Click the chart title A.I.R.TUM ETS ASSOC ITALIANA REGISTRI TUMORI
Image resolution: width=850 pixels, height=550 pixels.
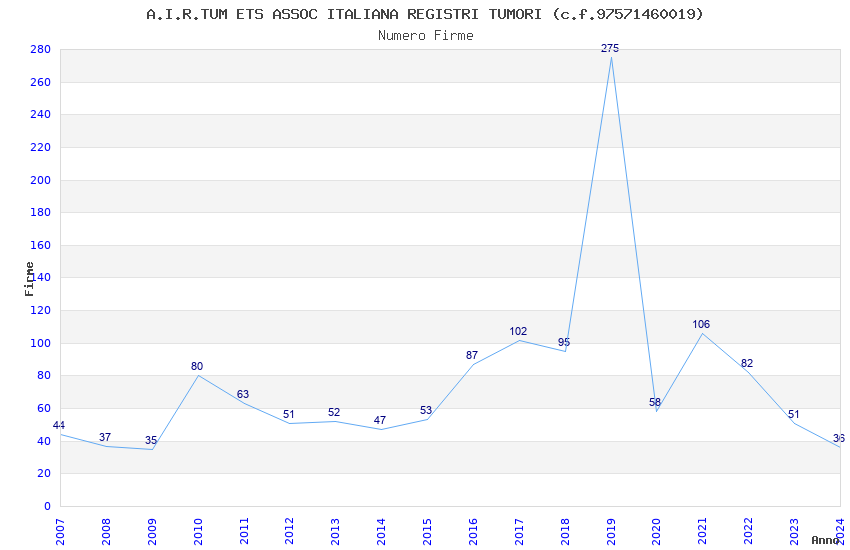424,14
